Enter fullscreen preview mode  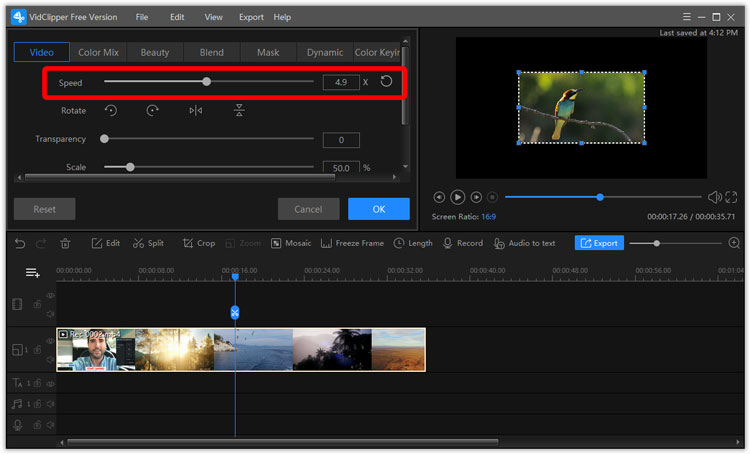pos(731,197)
